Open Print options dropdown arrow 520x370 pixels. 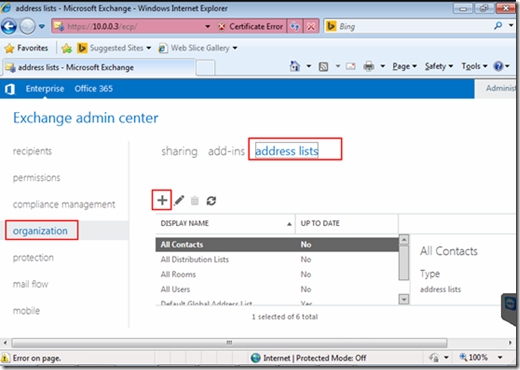point(383,66)
